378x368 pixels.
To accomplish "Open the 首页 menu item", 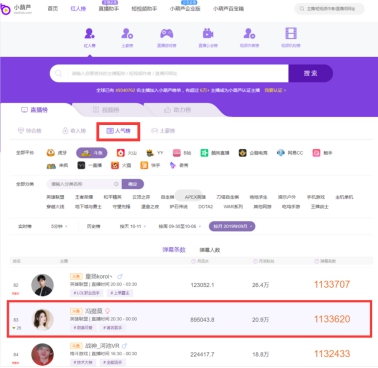I will tap(53, 9).
